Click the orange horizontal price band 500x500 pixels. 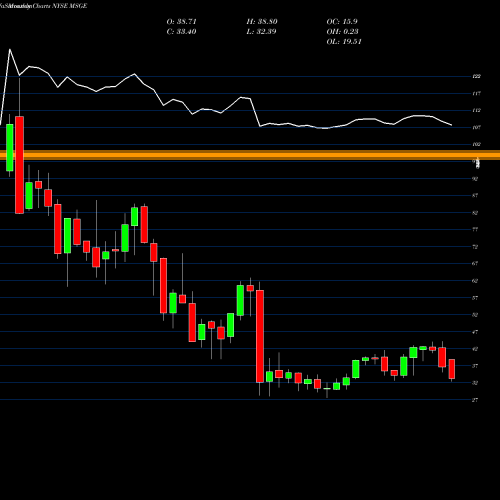tap(250, 155)
